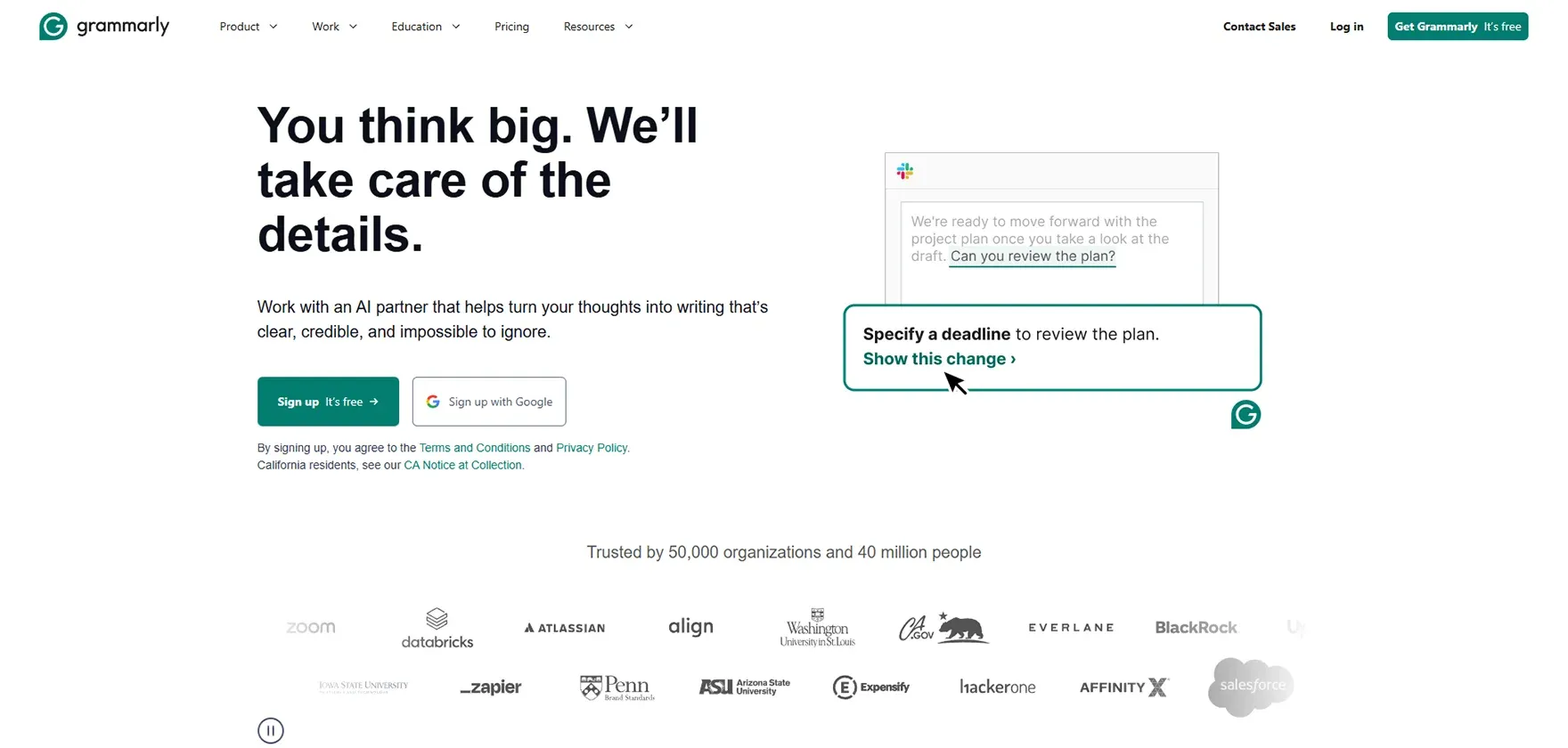
Task: Click the round Grammarly badge below suggestion card
Action: [x=1245, y=415]
